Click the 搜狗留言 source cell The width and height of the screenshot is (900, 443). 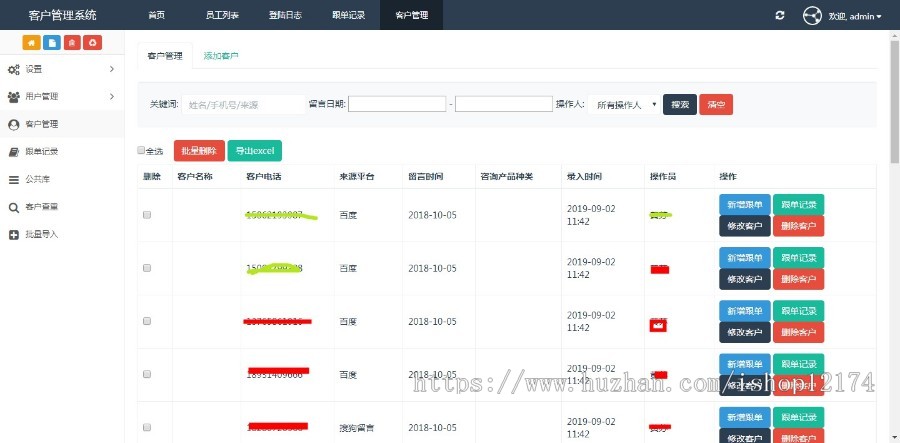coord(357,428)
